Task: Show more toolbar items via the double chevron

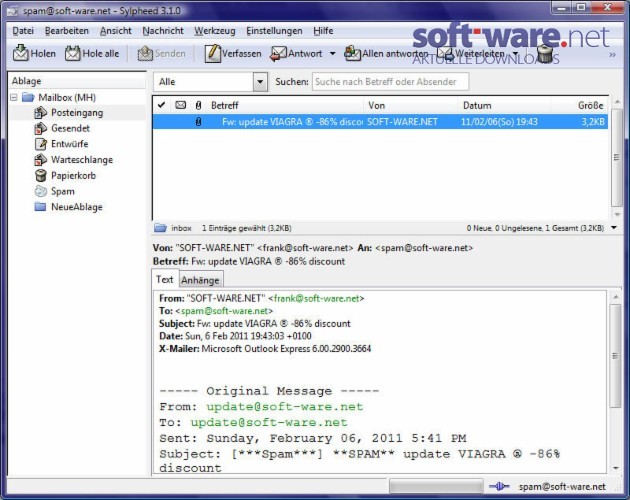Action: point(612,54)
